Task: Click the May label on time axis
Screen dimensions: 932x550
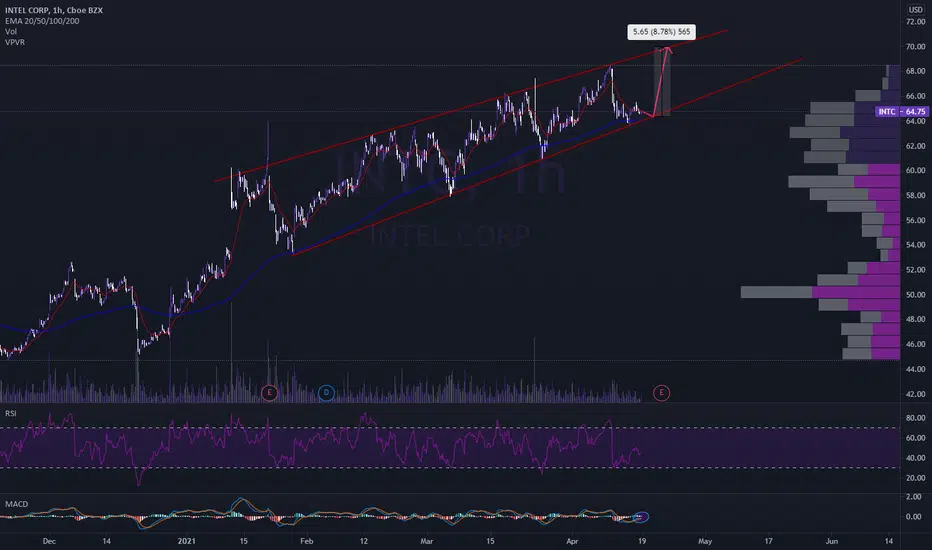Action: click(x=705, y=541)
